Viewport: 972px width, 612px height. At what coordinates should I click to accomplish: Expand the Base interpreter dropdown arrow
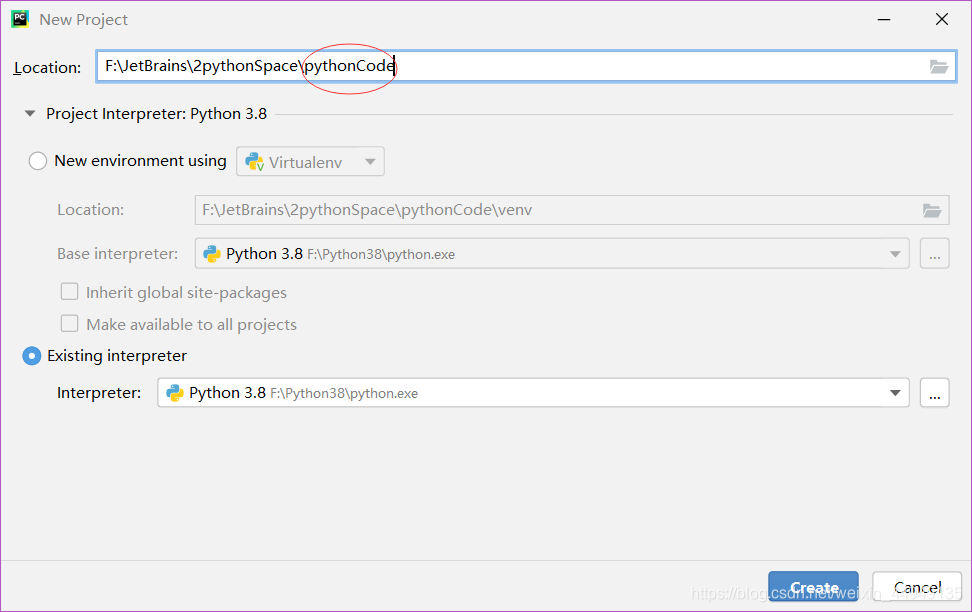[x=895, y=254]
